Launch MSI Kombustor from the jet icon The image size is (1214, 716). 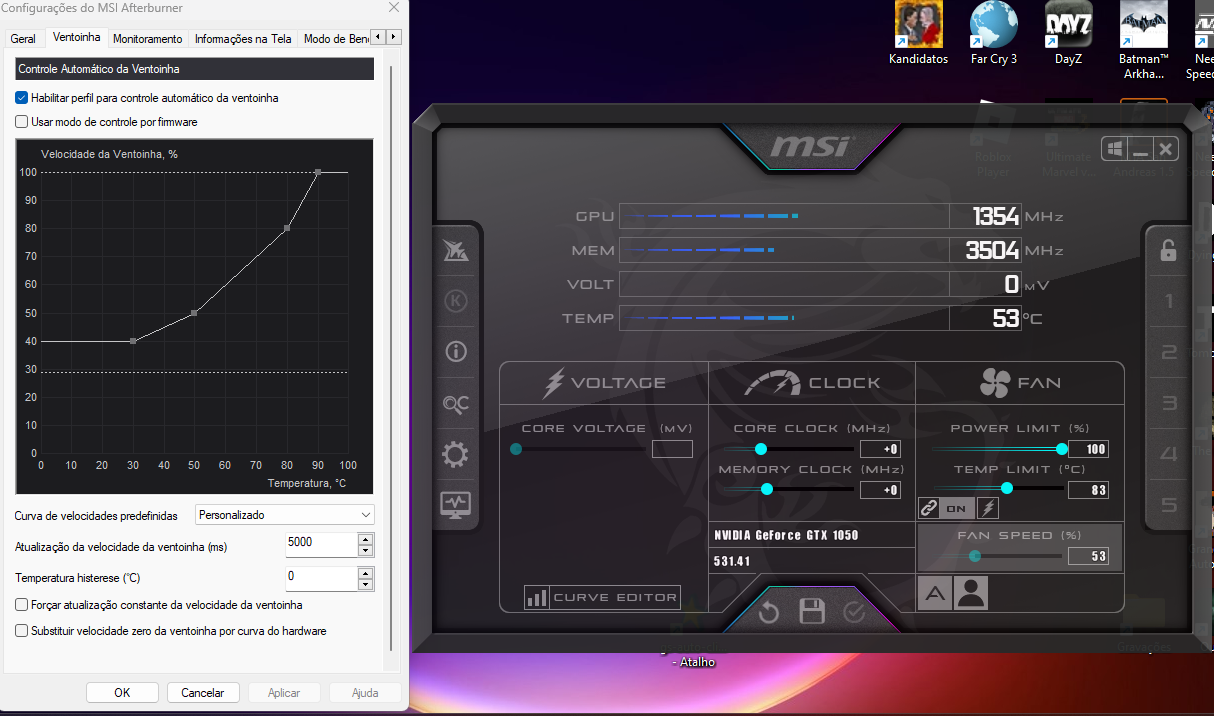(456, 252)
